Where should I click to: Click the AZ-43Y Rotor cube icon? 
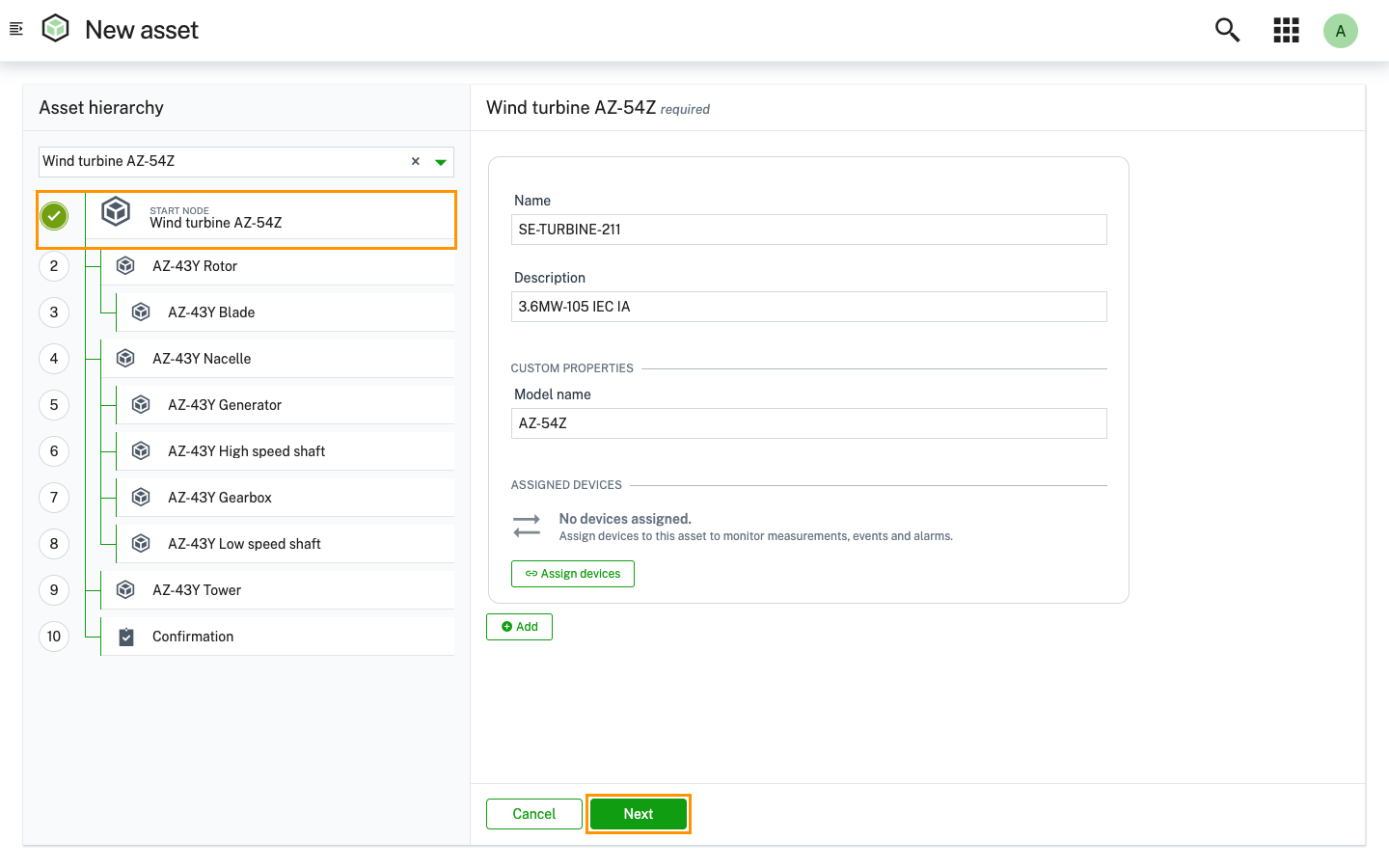click(125, 266)
